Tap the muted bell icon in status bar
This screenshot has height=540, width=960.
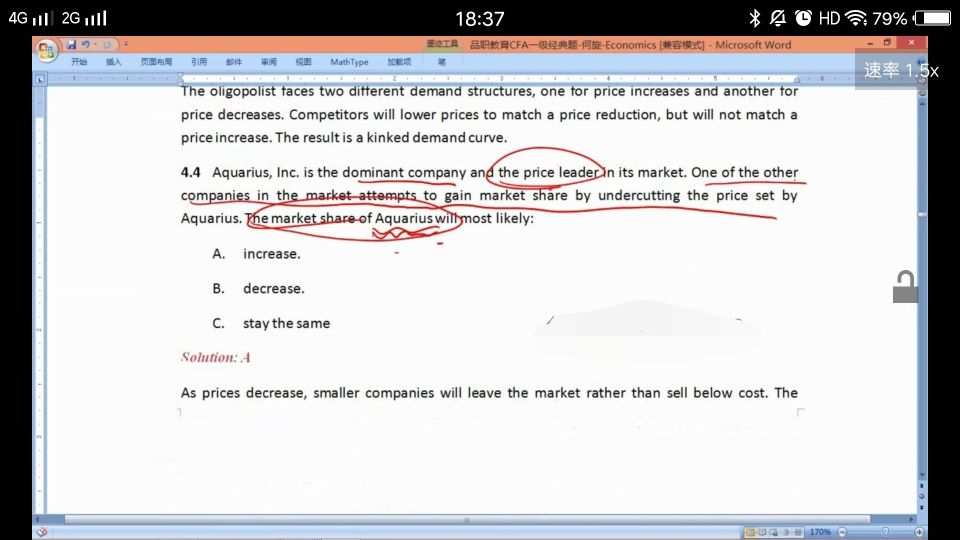coord(778,18)
